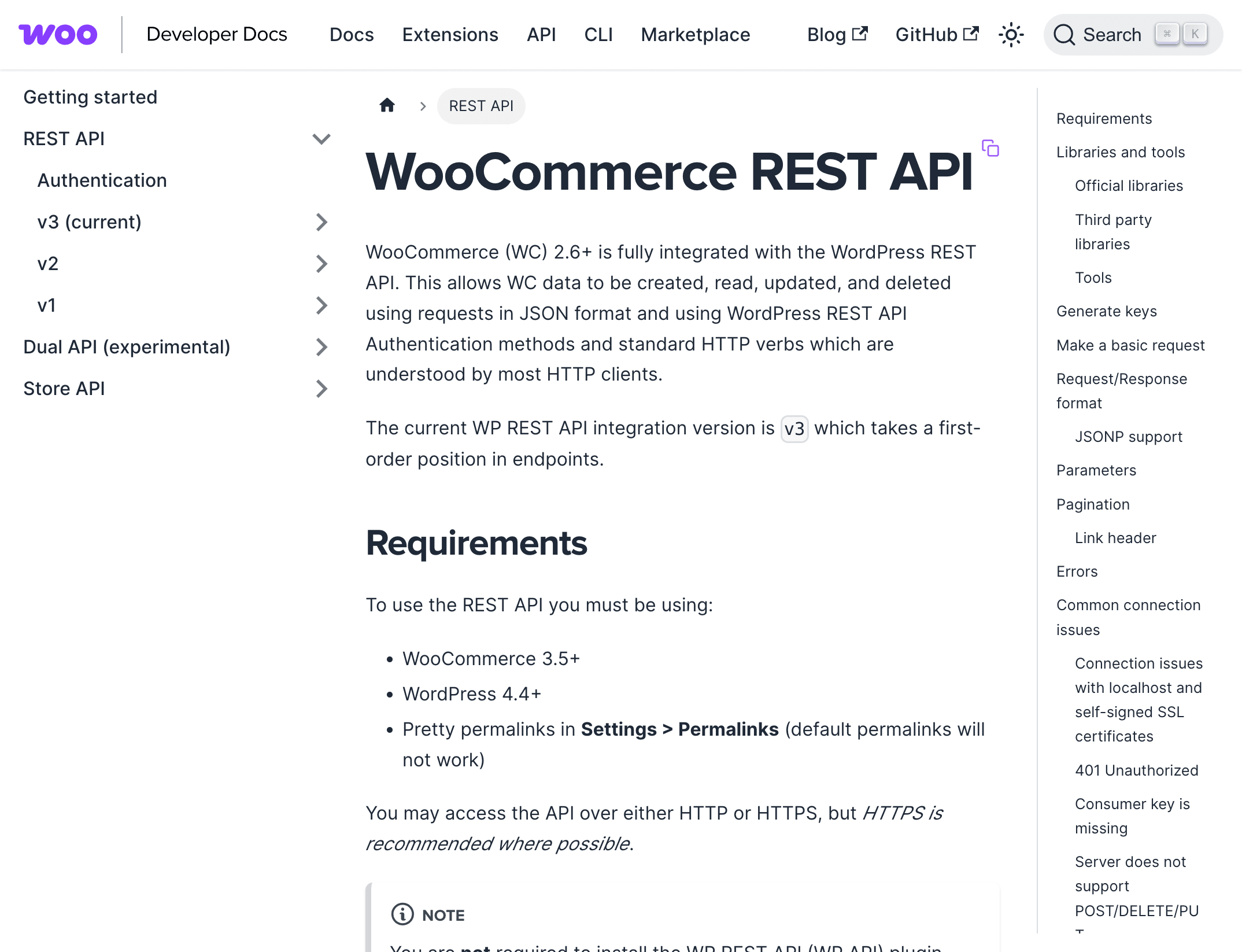Image resolution: width=1242 pixels, height=952 pixels.
Task: Open the GitHub external link
Action: pos(937,35)
